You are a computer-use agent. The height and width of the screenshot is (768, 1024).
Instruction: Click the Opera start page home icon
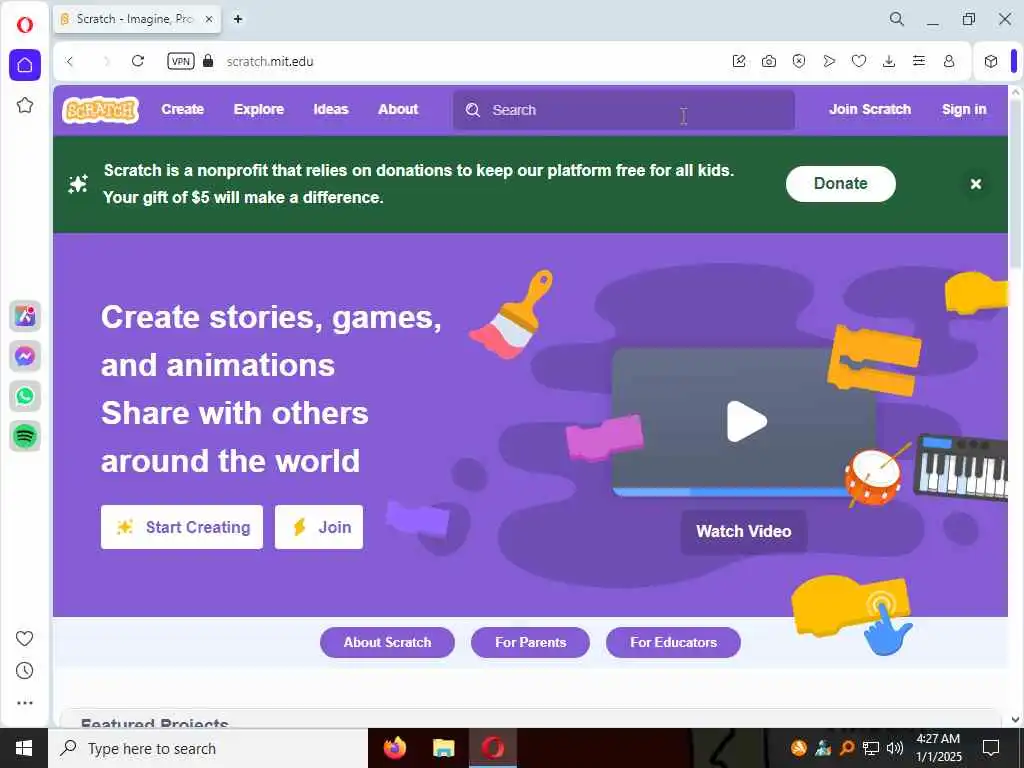pos(25,65)
